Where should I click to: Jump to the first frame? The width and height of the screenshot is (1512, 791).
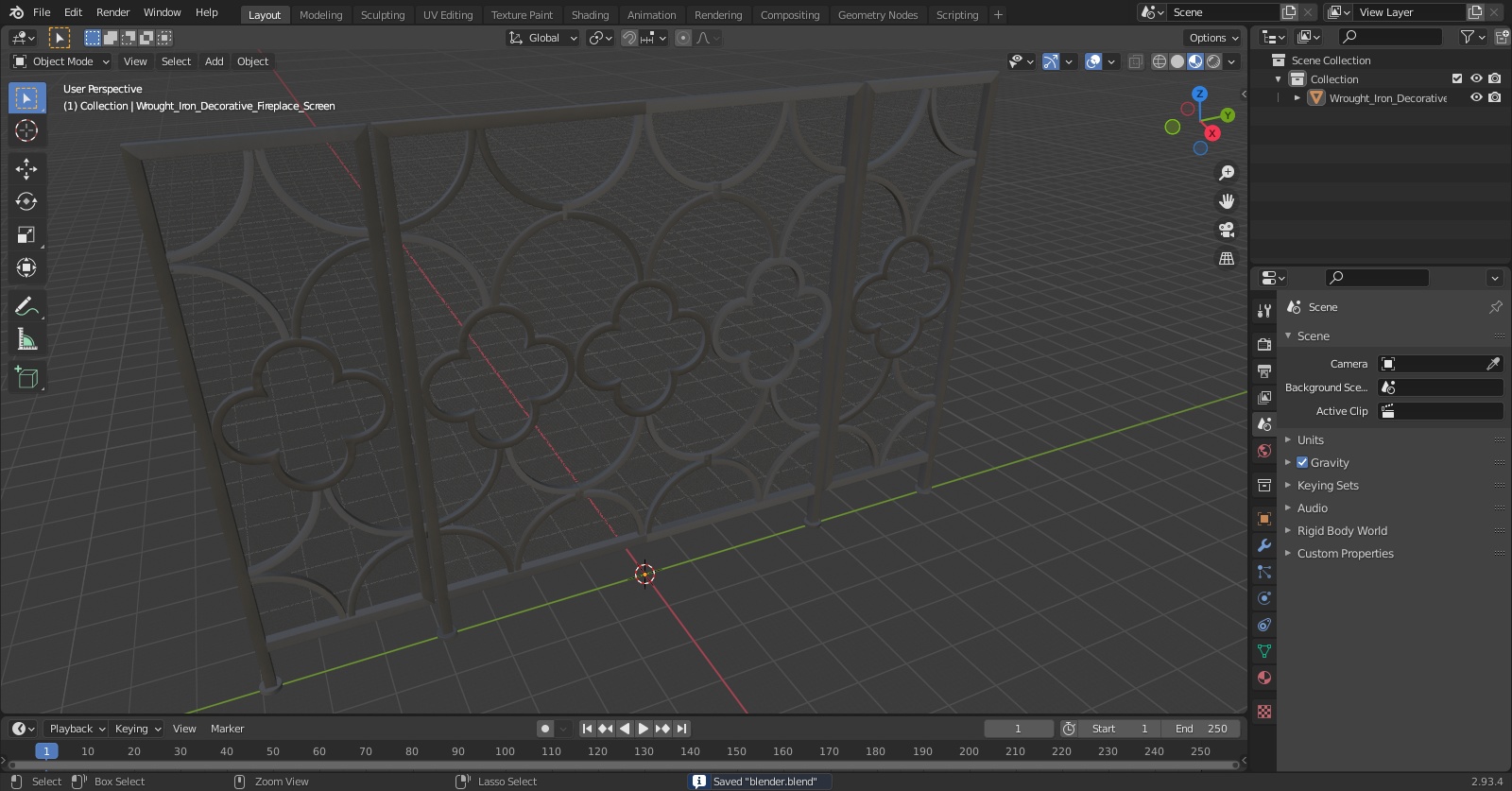point(587,729)
